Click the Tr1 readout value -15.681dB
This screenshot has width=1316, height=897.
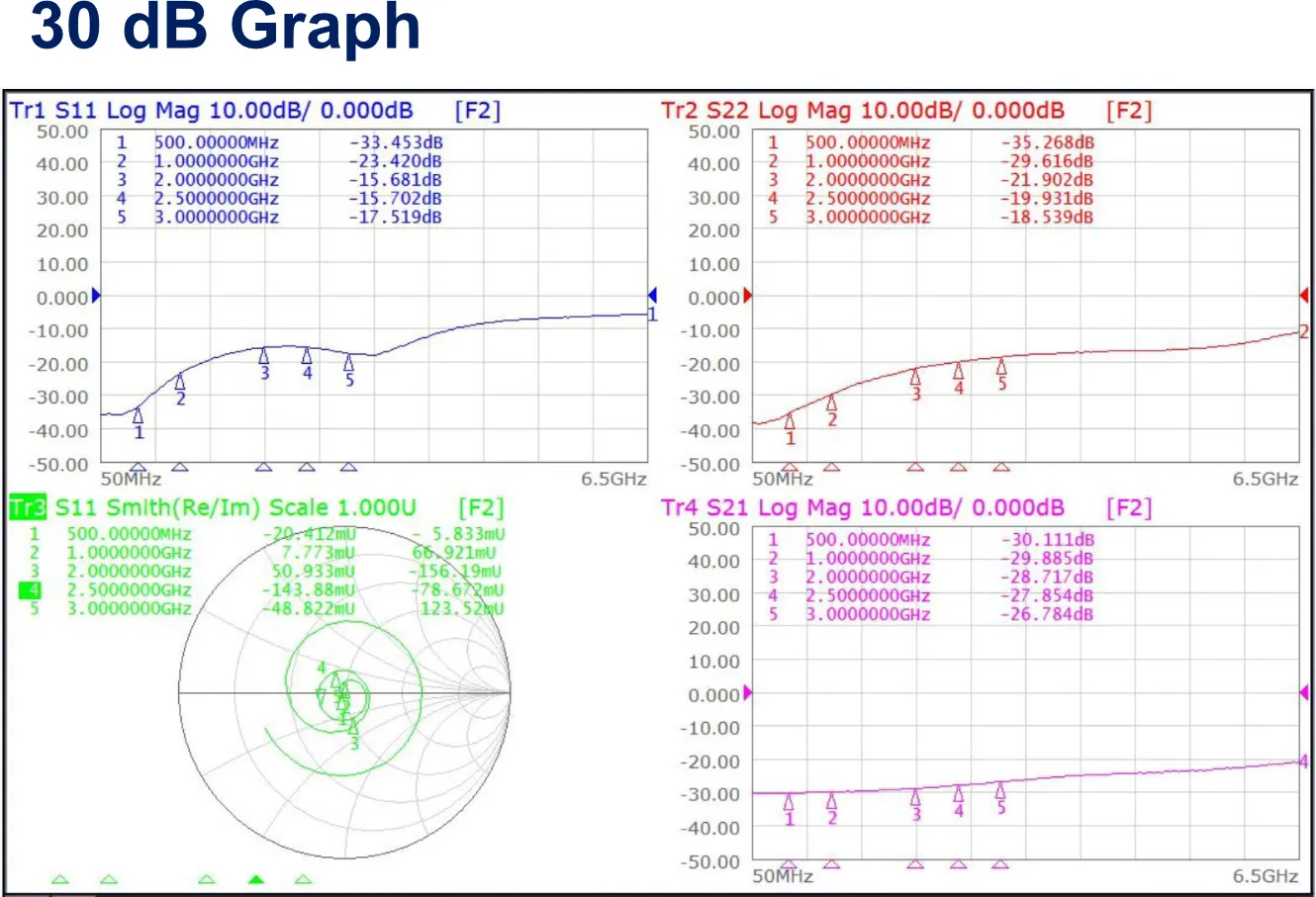(395, 180)
